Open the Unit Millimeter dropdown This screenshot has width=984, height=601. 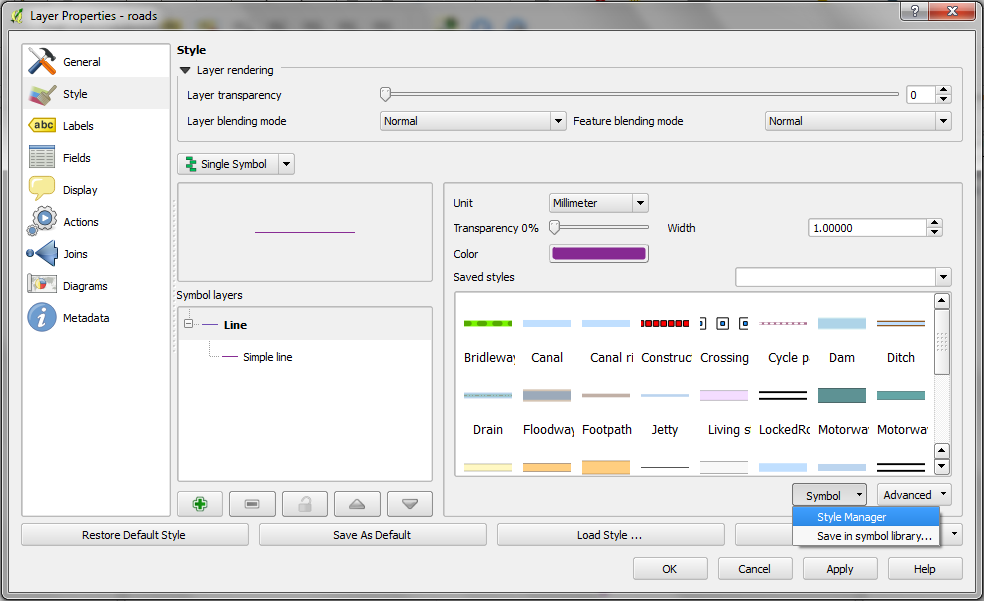click(x=599, y=203)
